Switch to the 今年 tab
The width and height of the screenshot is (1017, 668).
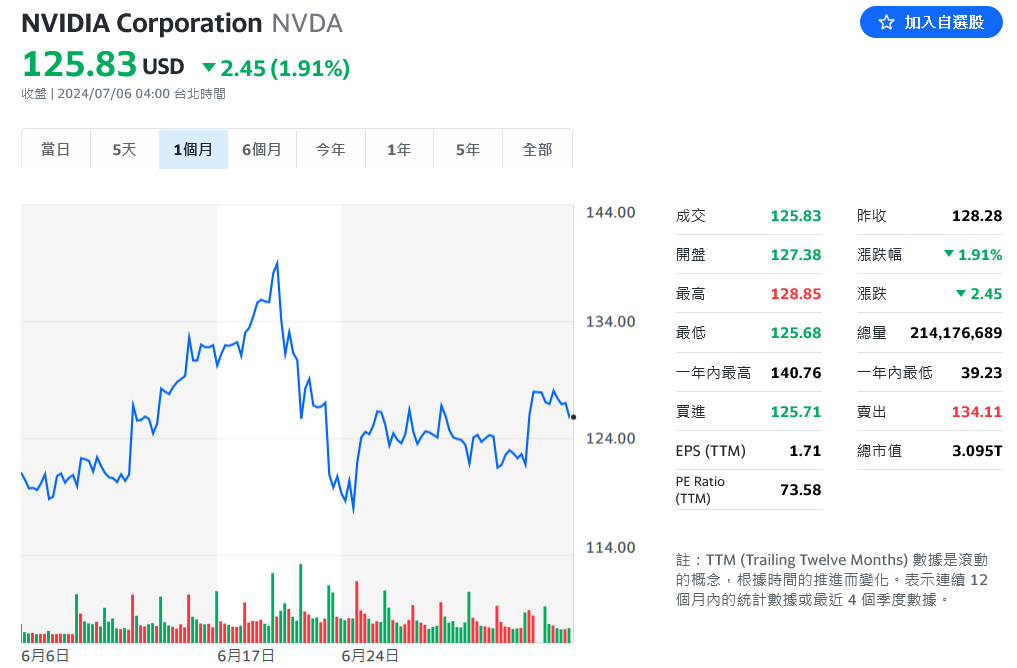pyautogui.click(x=330, y=149)
